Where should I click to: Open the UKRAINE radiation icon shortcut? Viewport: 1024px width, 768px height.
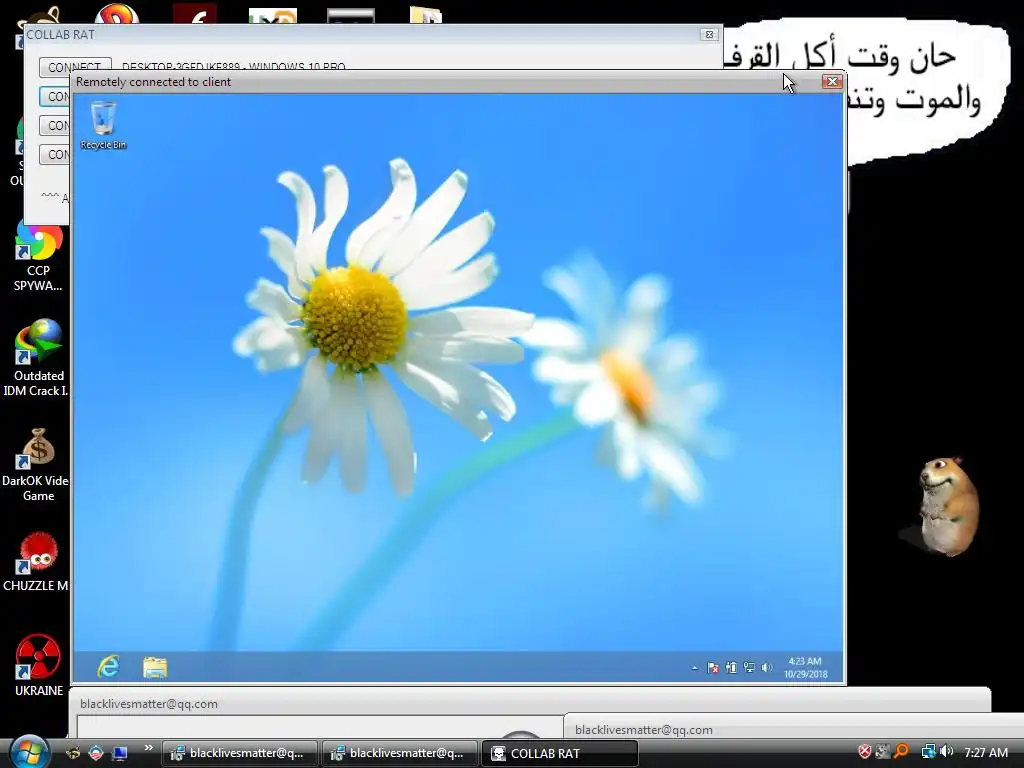pyautogui.click(x=38, y=665)
